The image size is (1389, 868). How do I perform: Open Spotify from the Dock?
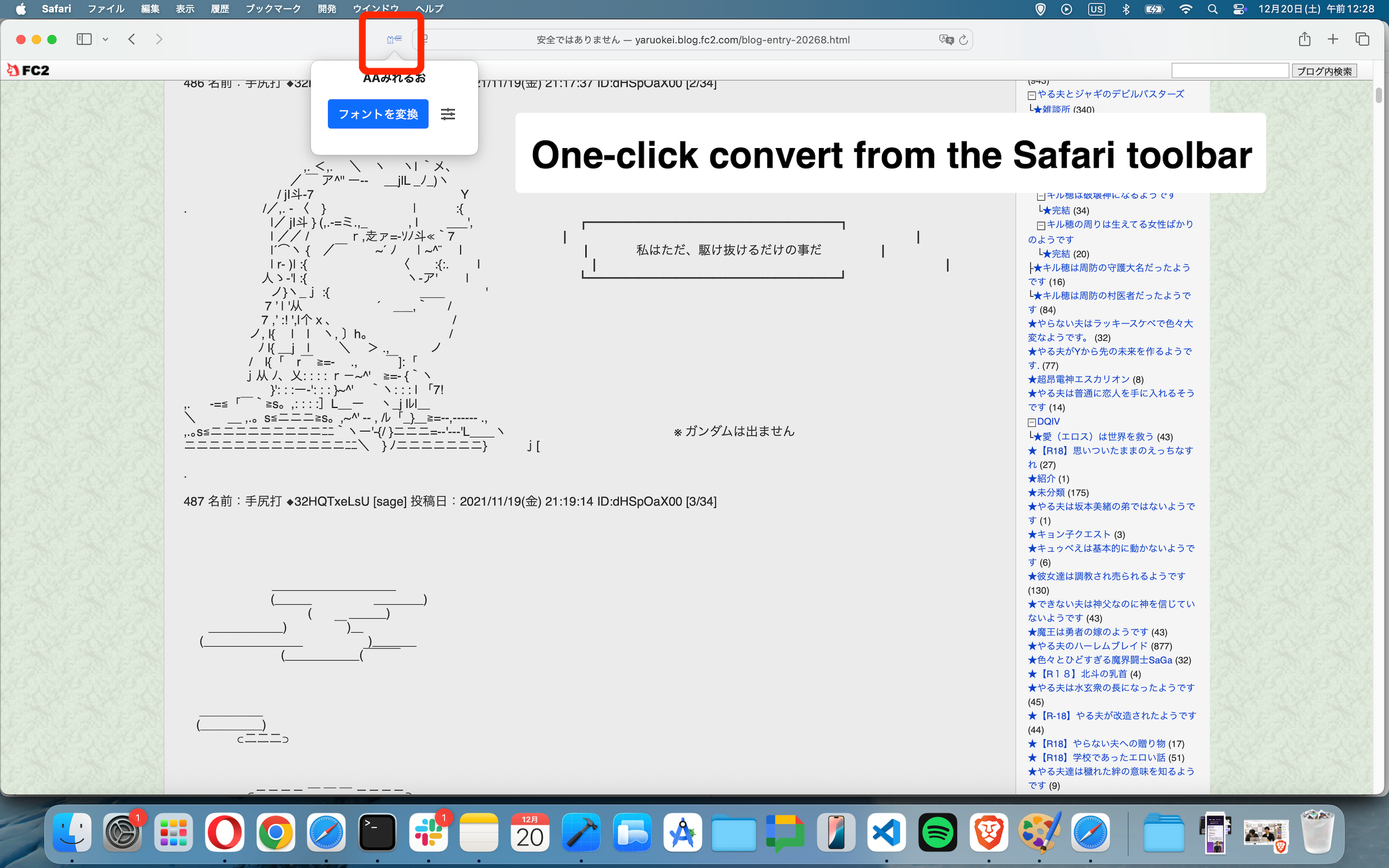[x=937, y=832]
